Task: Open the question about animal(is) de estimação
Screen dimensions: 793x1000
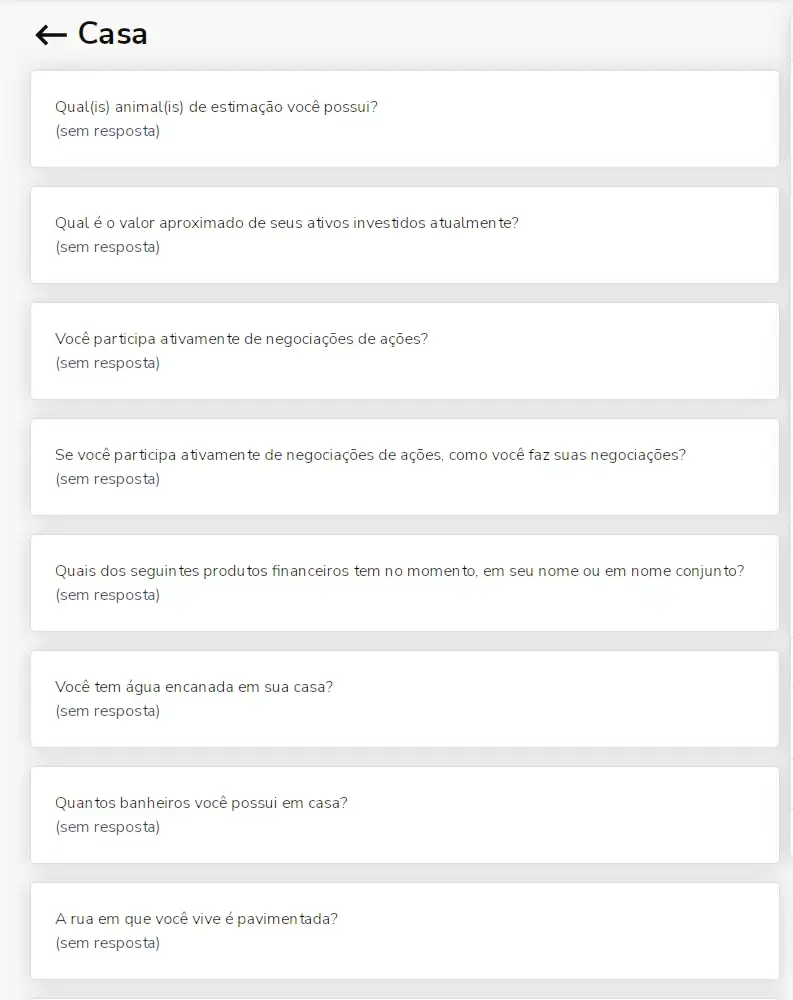Action: [x=404, y=119]
